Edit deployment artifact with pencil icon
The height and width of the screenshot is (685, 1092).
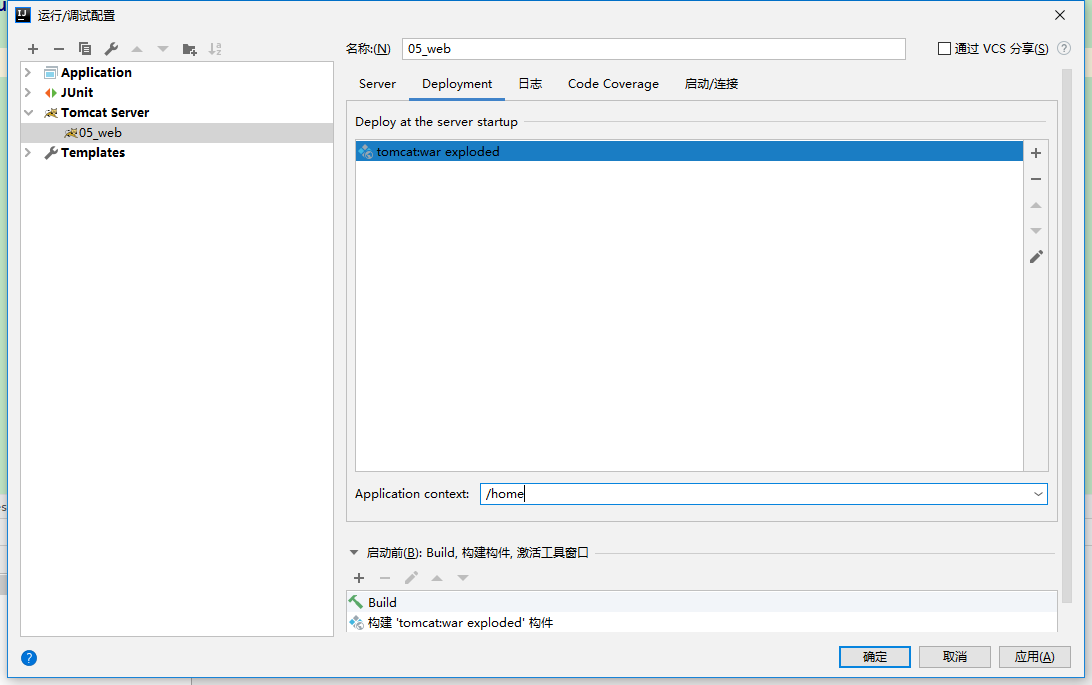coord(1036,257)
